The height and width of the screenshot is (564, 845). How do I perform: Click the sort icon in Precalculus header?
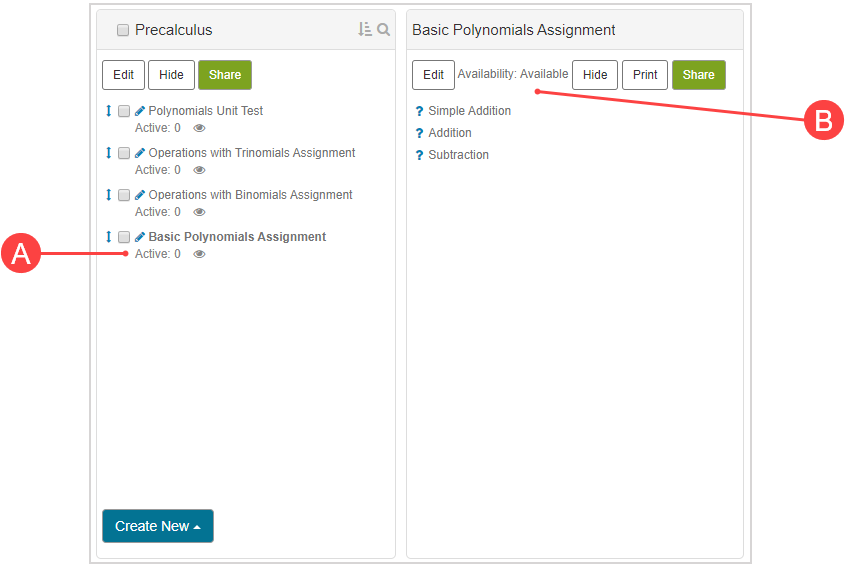pyautogui.click(x=365, y=30)
